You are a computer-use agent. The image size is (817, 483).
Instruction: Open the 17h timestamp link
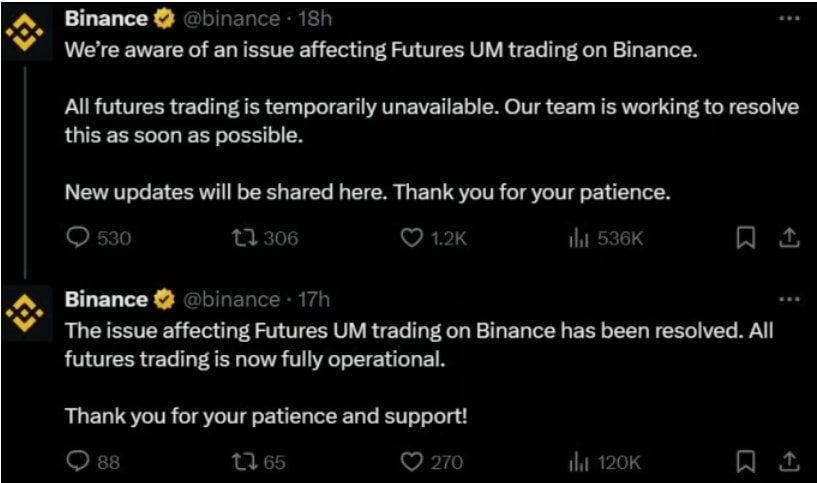point(314,300)
